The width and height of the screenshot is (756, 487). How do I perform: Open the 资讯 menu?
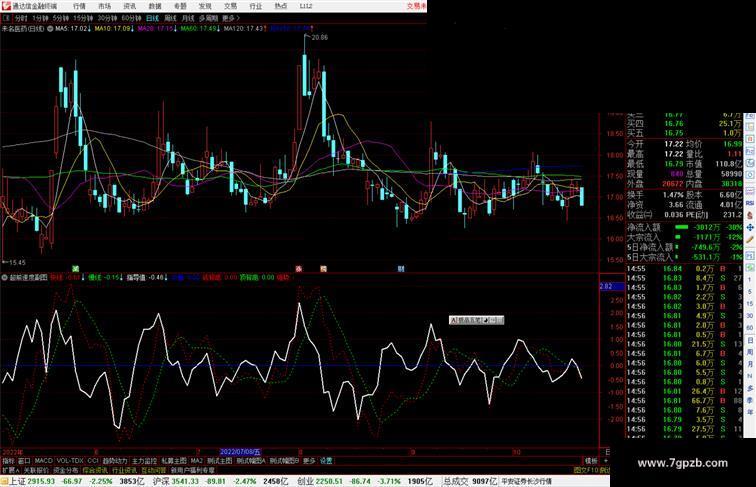[130, 6]
